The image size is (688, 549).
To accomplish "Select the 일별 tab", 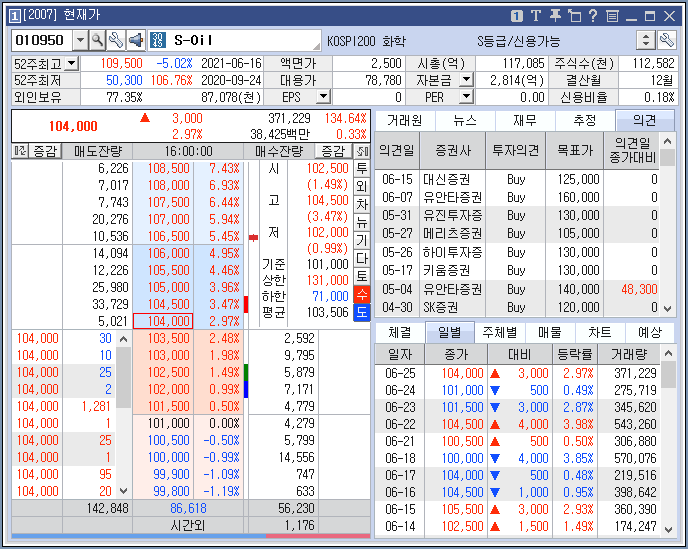I will click(450, 333).
